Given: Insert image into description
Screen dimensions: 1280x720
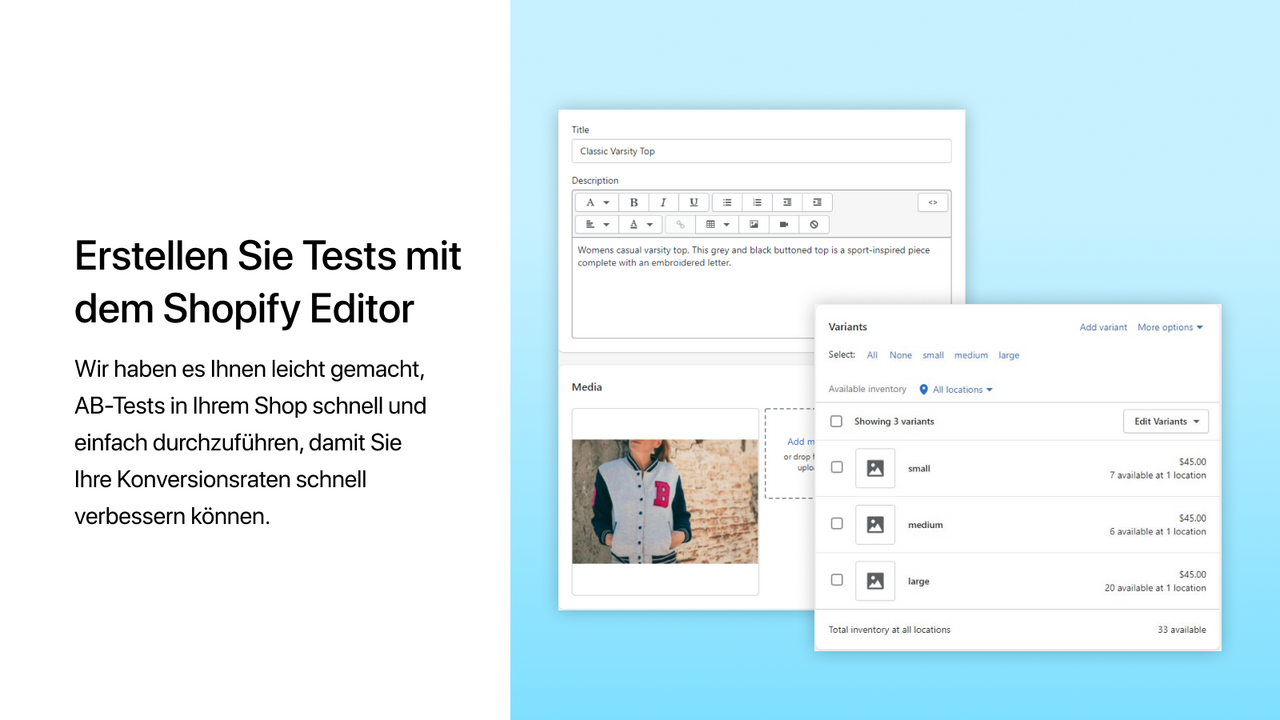Looking at the screenshot, I should (754, 225).
